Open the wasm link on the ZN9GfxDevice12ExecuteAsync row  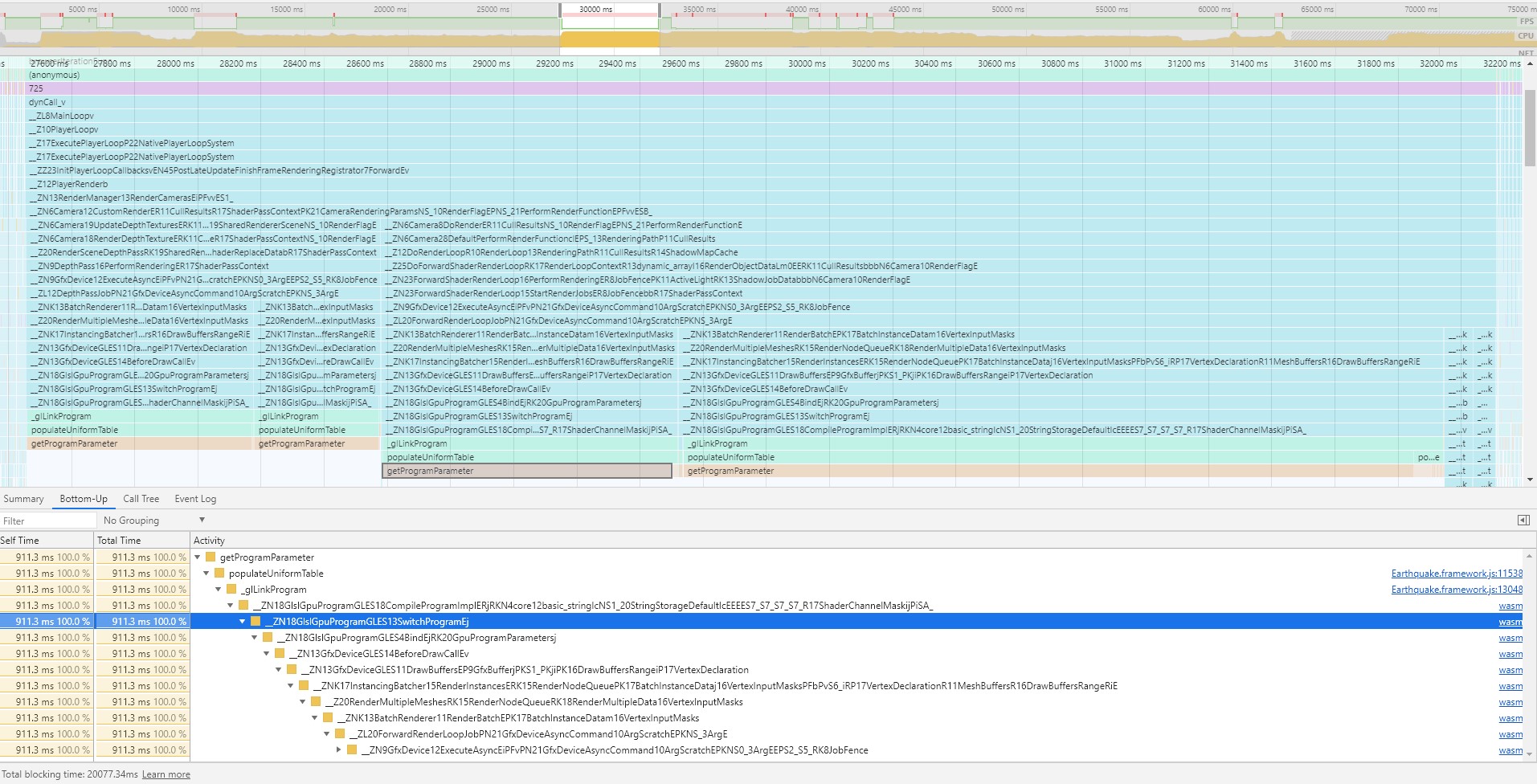pos(1510,750)
